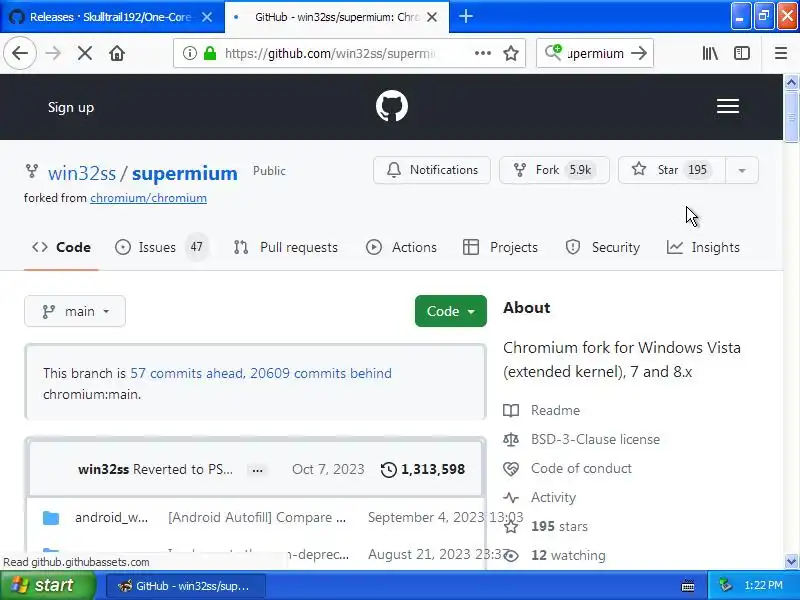
Task: Open the Security tab
Action: (x=603, y=247)
